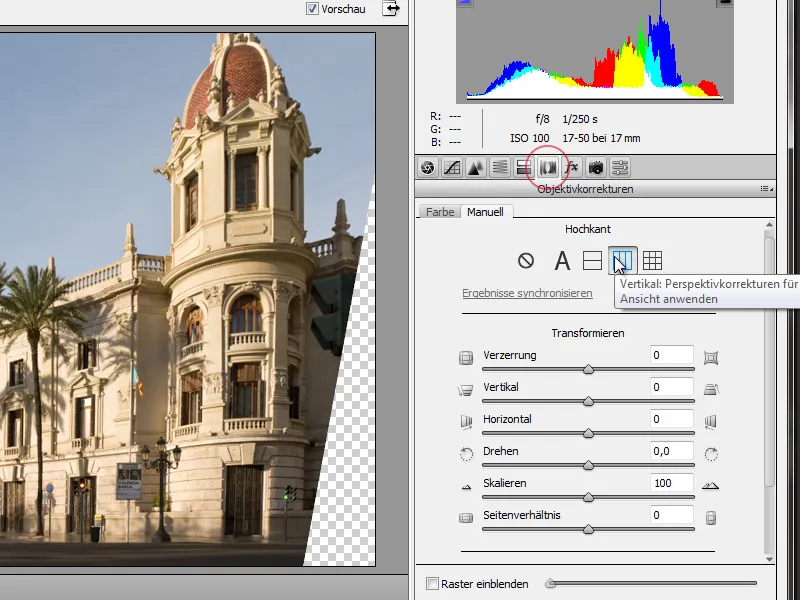The width and height of the screenshot is (800, 600).
Task: Open the Camera Calibration panel icon
Action: pyautogui.click(x=595, y=167)
